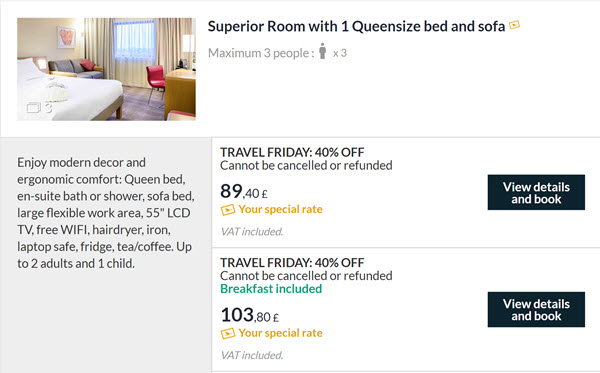Click the member rate ticket icon beside room title
This screenshot has width=600, height=373.
pos(514,25)
